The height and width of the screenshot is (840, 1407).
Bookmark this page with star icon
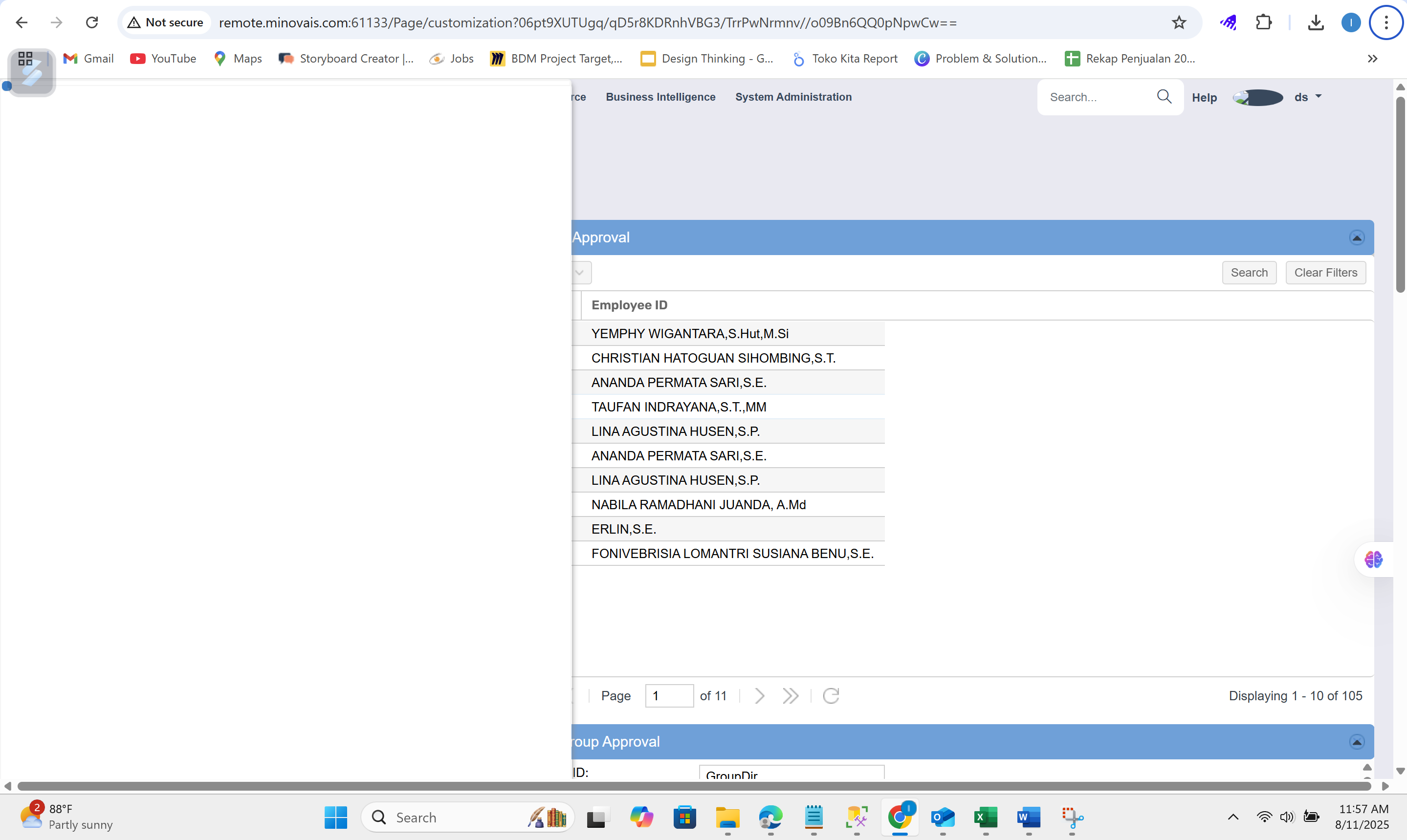(1179, 22)
